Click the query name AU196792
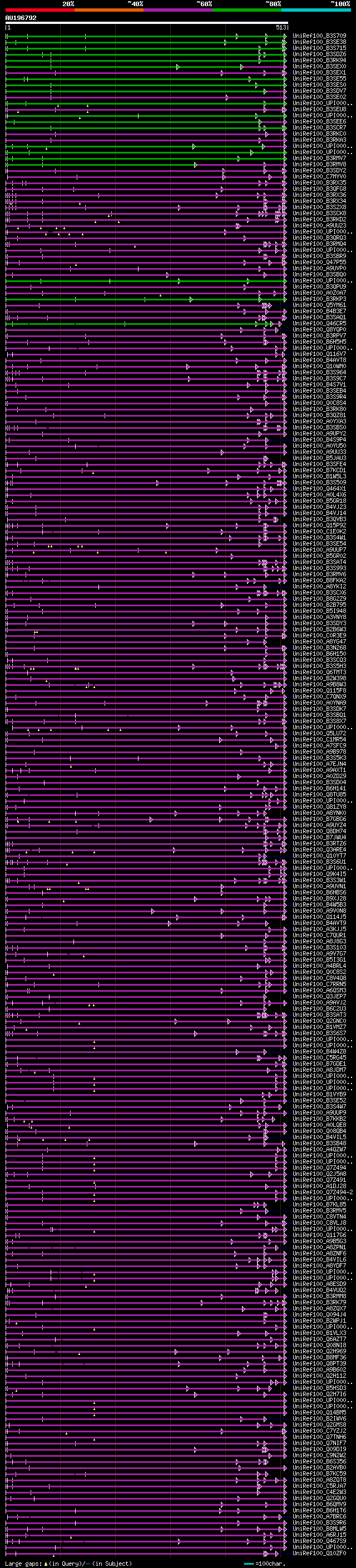 (21, 18)
